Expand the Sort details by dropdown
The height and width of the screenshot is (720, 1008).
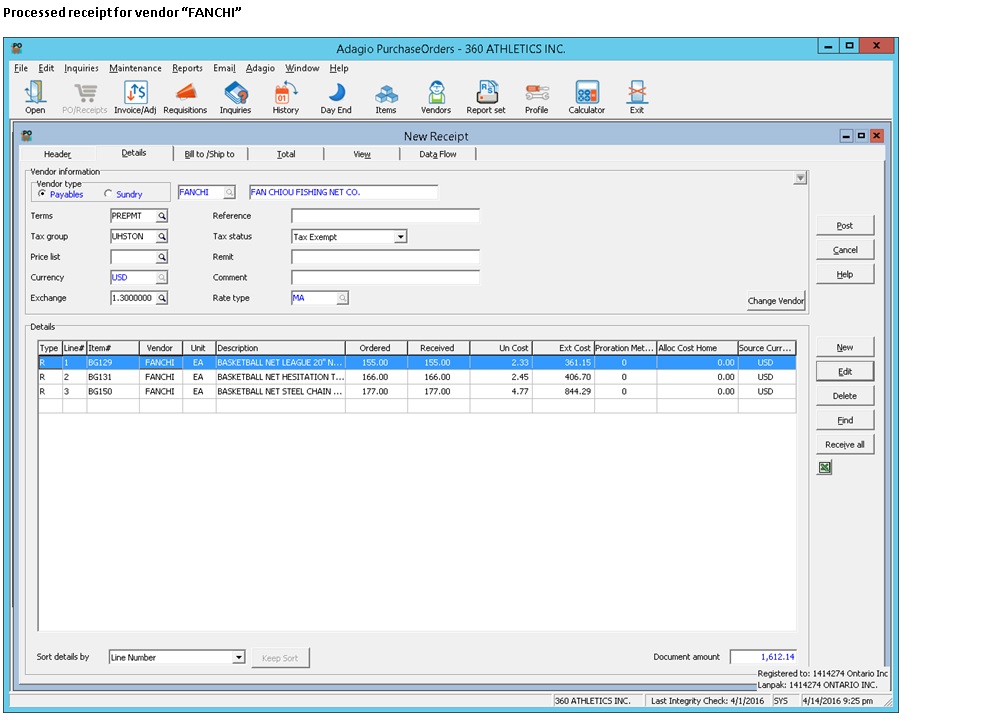point(238,658)
